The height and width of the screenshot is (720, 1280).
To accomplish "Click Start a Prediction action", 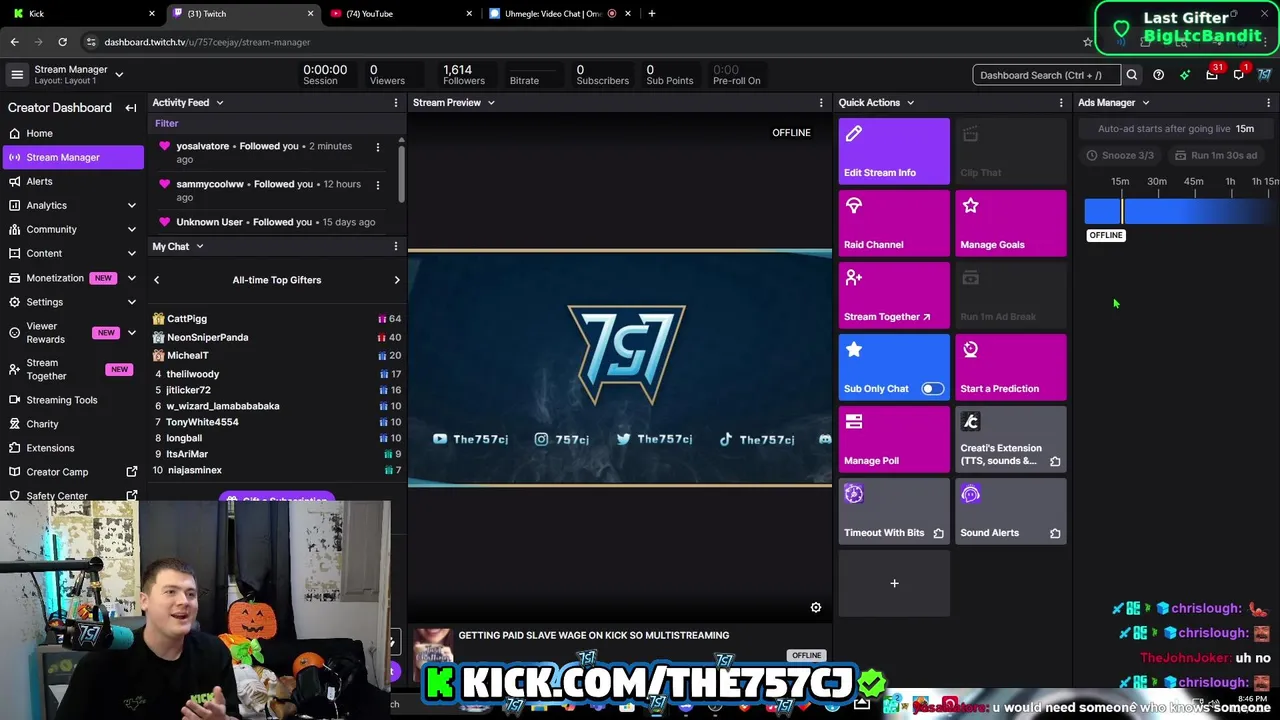I will (x=1011, y=367).
